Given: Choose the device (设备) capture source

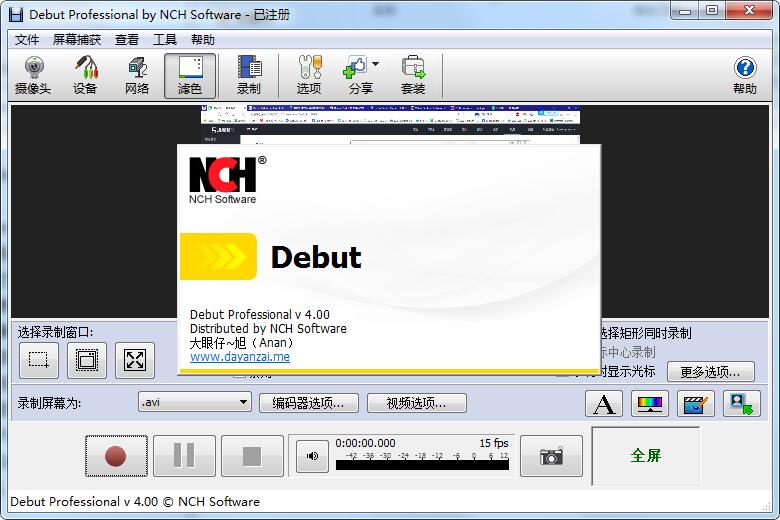Looking at the screenshot, I should click(x=85, y=76).
